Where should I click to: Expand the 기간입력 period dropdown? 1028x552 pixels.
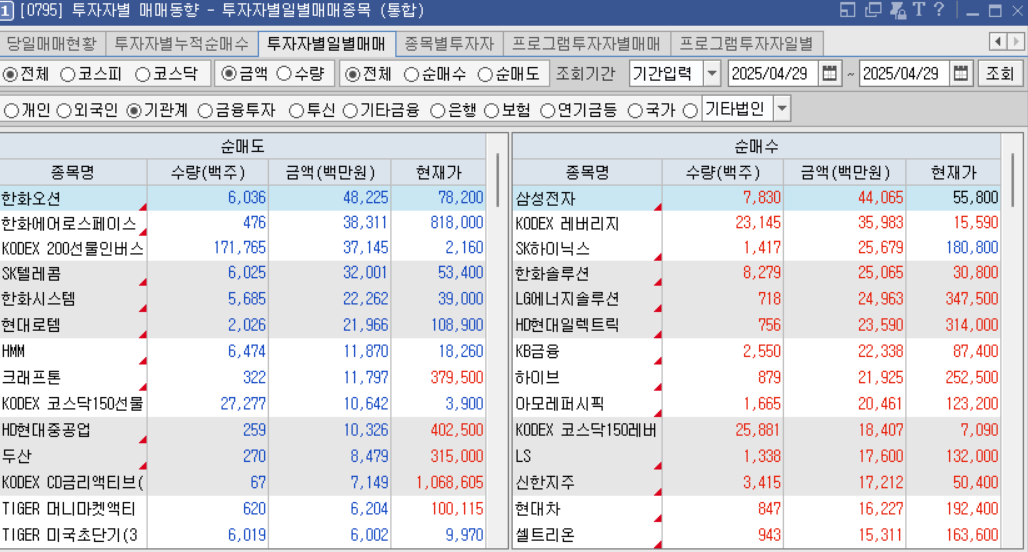tap(712, 73)
